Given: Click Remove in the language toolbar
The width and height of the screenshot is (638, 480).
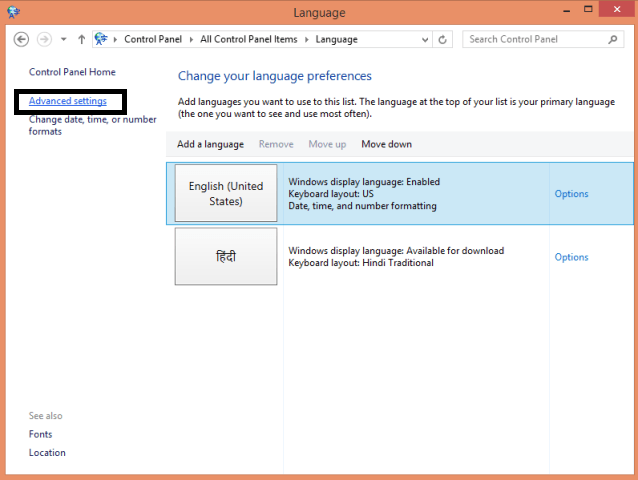Looking at the screenshot, I should pos(276,144).
